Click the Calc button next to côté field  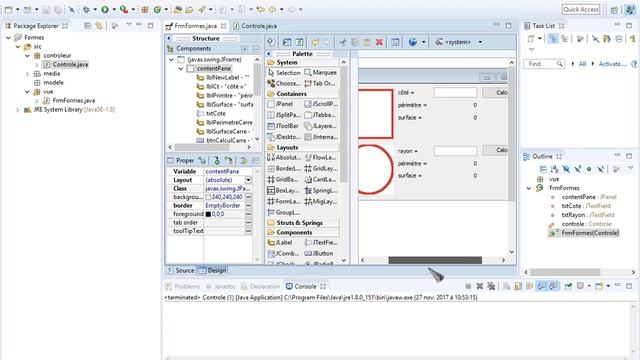pos(496,93)
